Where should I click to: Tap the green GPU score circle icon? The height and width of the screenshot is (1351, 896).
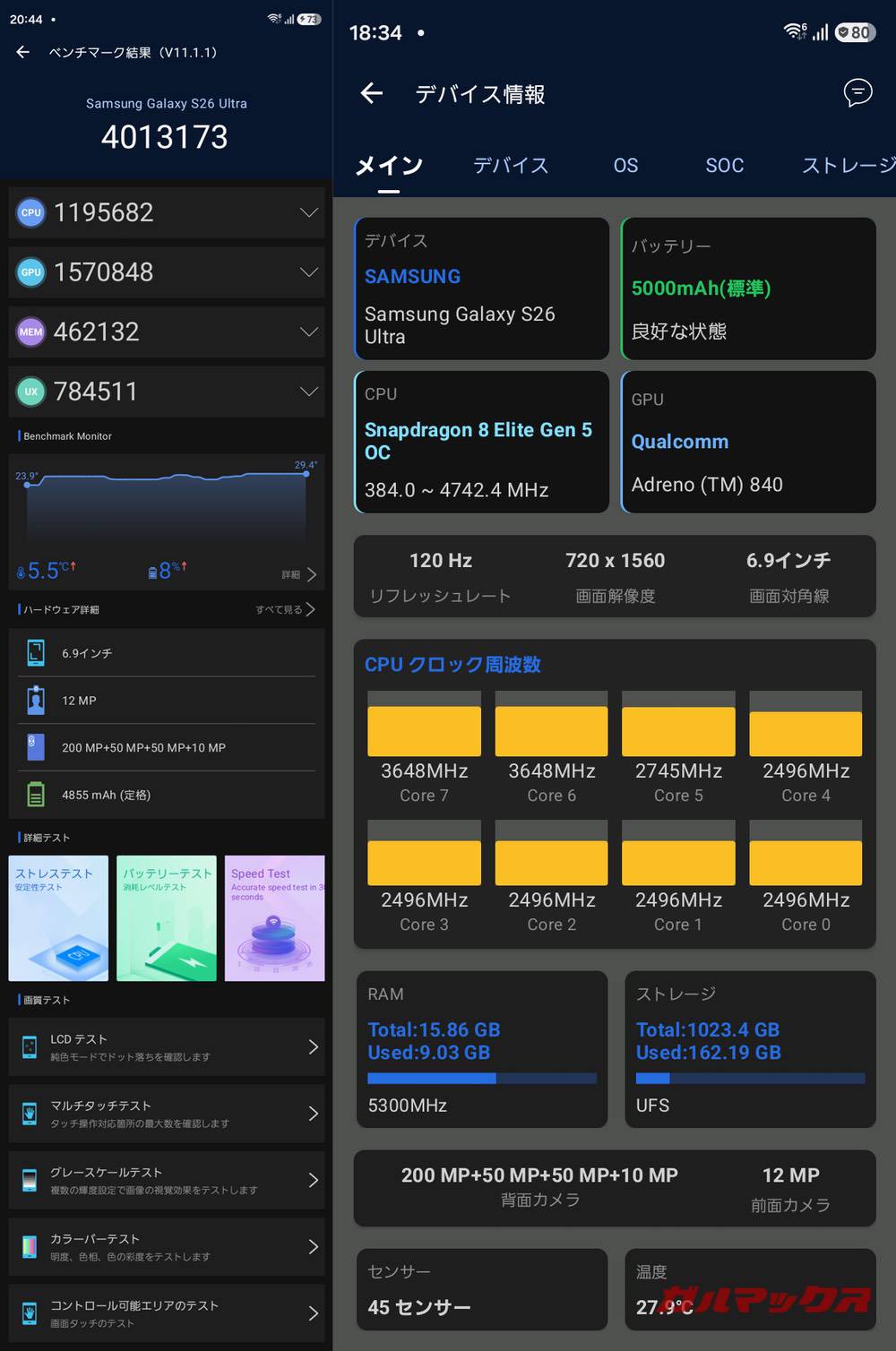tap(30, 271)
